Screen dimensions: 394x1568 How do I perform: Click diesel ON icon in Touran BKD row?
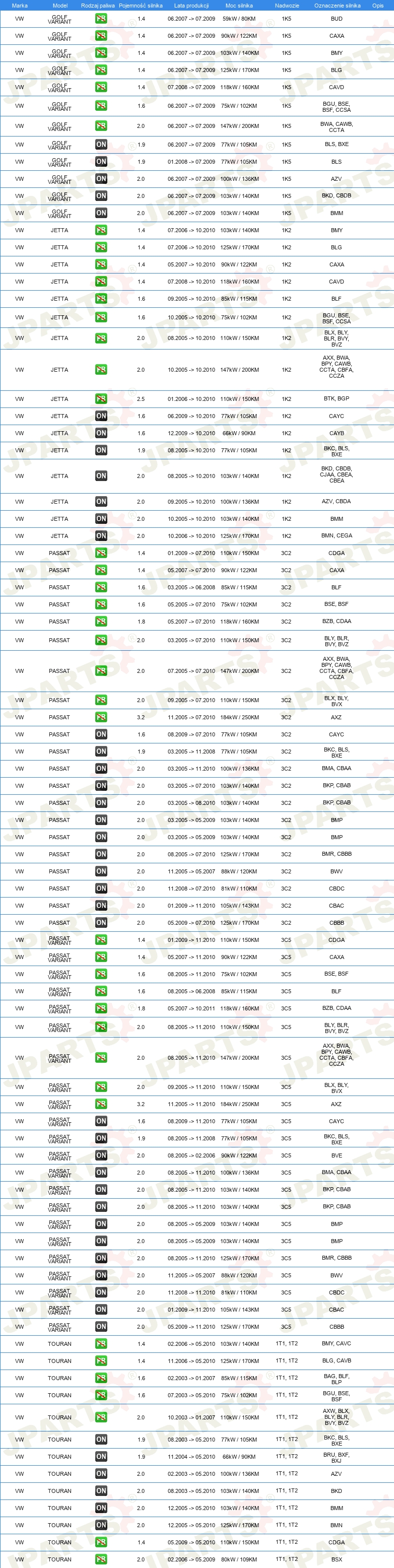pos(101,1491)
